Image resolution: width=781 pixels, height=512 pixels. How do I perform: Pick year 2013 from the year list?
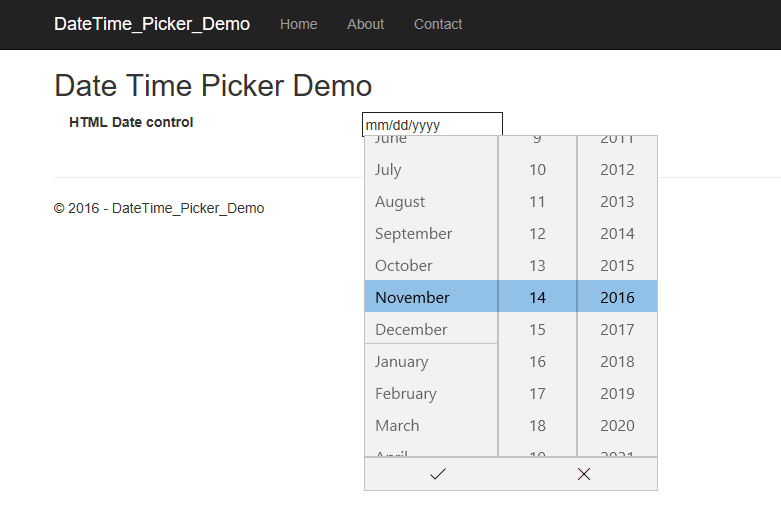[617, 202]
